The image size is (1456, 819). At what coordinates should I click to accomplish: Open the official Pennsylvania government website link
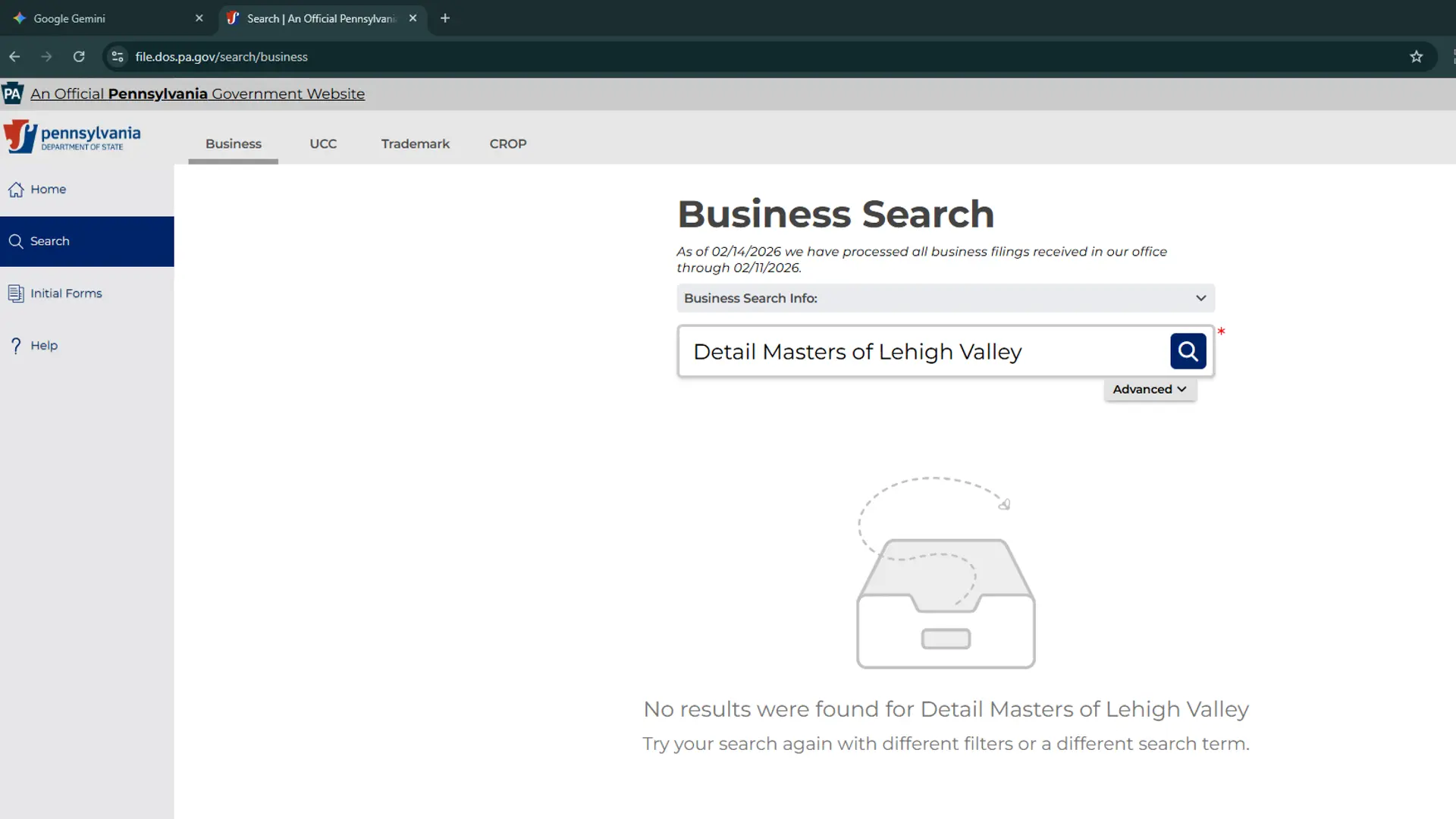197,94
